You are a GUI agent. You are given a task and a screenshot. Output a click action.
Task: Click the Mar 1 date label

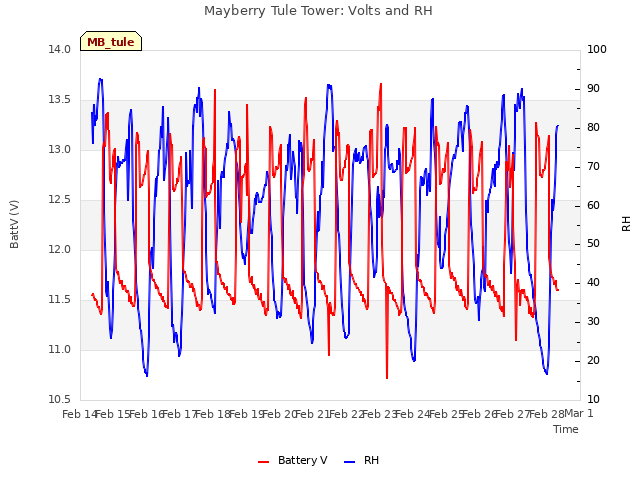pos(579,413)
